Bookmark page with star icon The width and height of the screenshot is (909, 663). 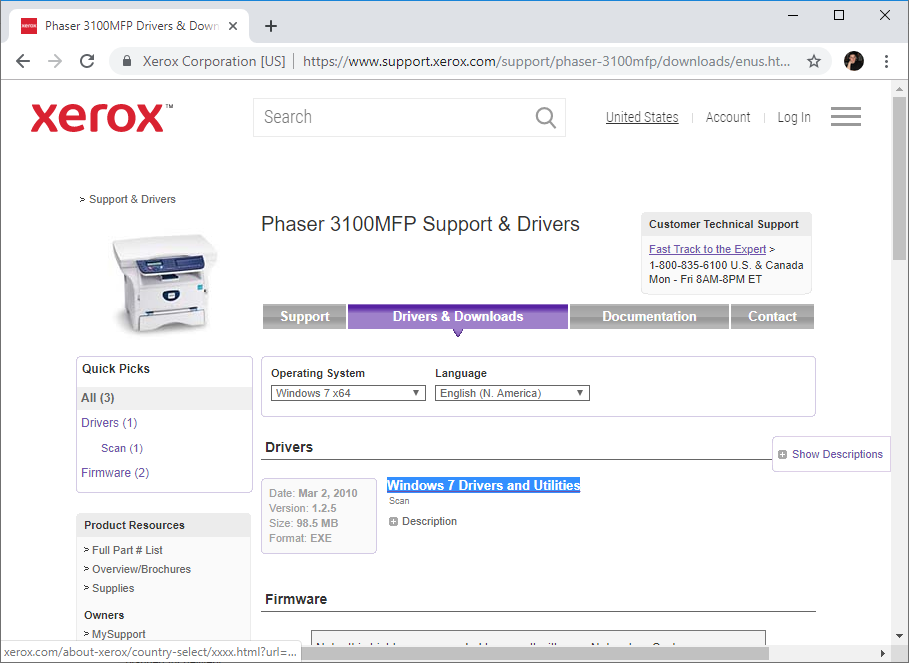point(814,61)
